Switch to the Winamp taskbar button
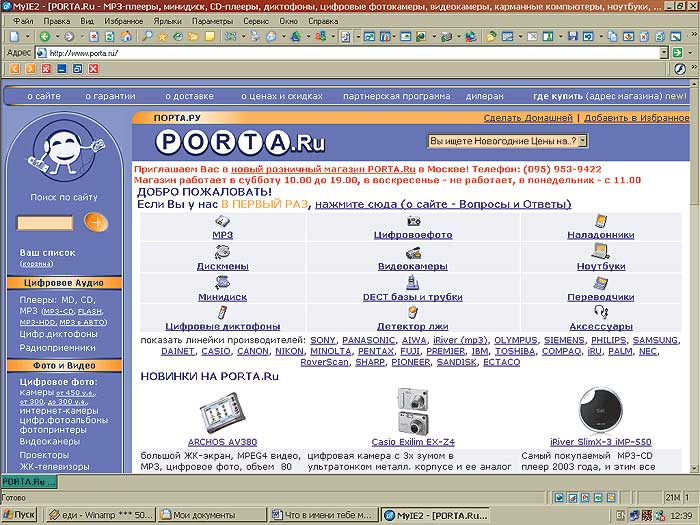The height and width of the screenshot is (525, 700). [x=101, y=515]
